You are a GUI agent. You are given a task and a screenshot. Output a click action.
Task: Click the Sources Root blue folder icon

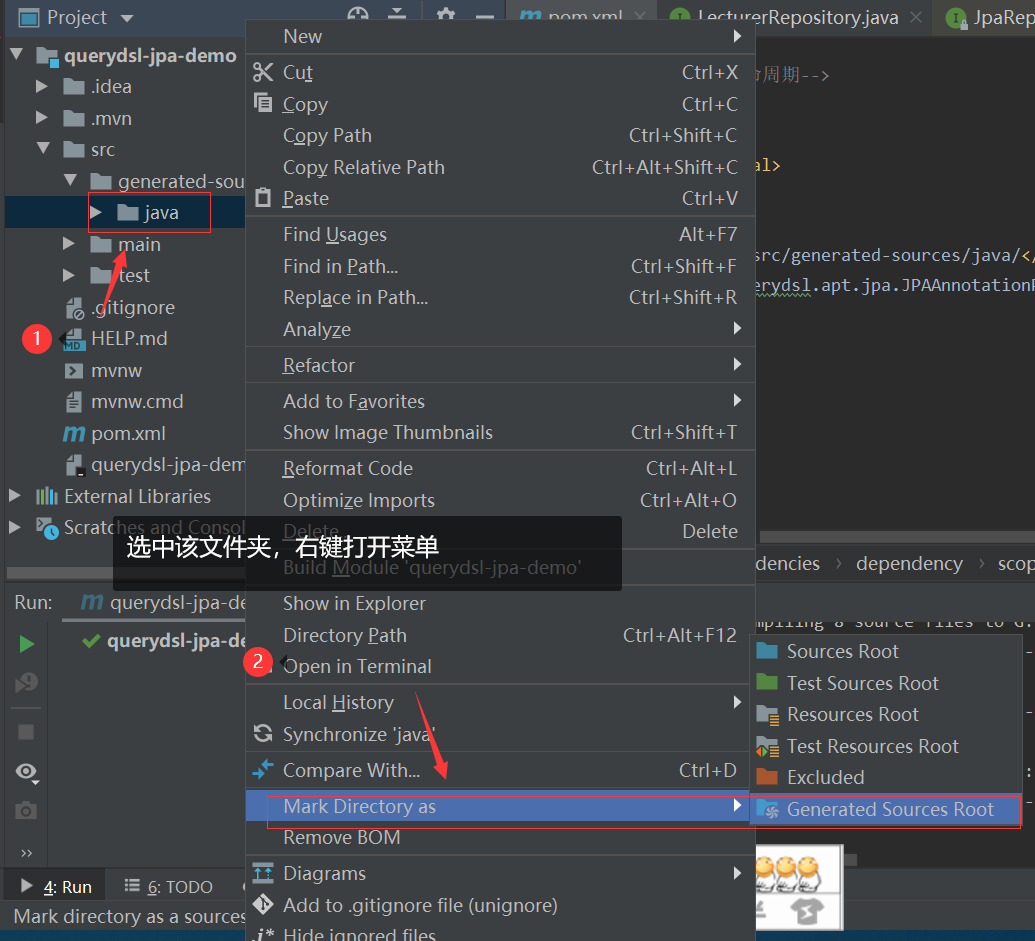coord(766,651)
